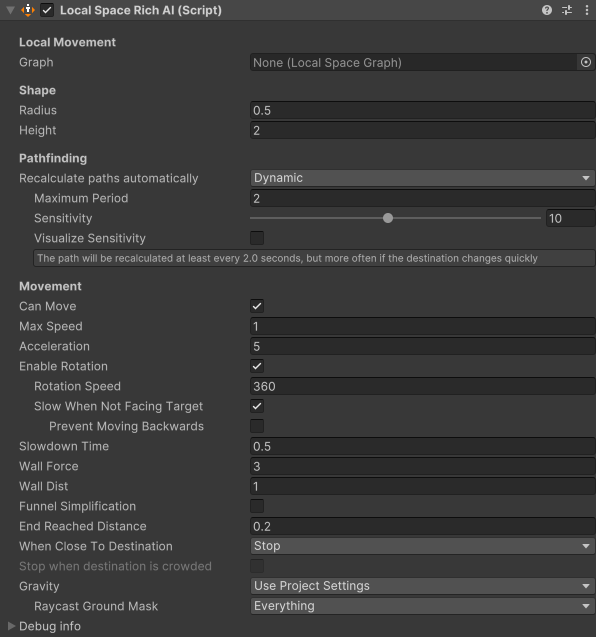The width and height of the screenshot is (596, 637).
Task: Enable the Visualize Sensitivity checkbox
Action: (257, 238)
